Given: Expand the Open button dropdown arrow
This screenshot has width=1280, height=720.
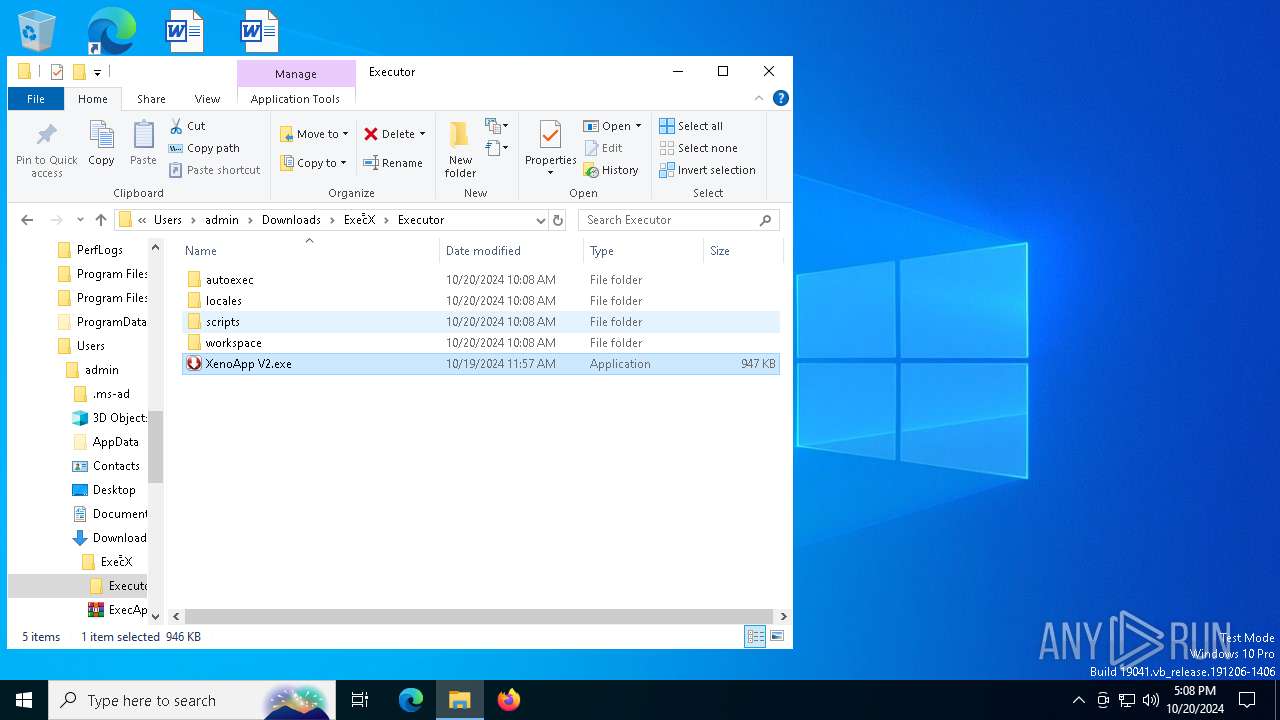Looking at the screenshot, I should tap(638, 126).
